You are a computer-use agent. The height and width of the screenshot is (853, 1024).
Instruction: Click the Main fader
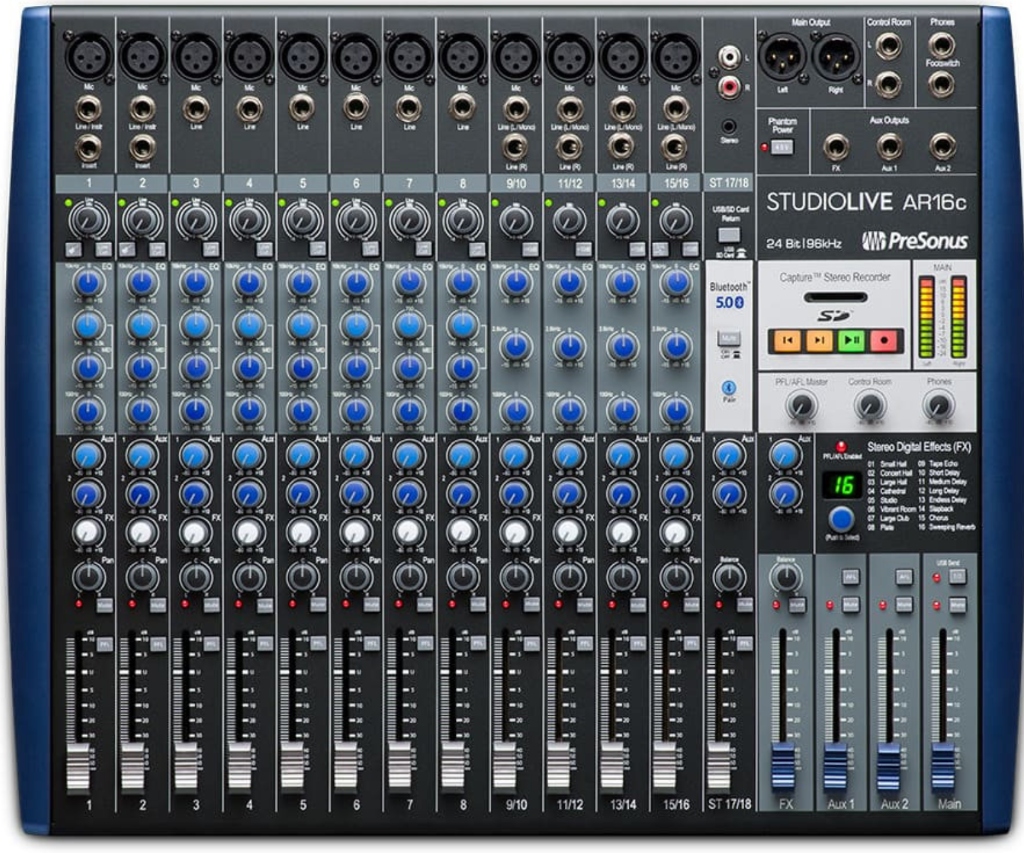(943, 766)
